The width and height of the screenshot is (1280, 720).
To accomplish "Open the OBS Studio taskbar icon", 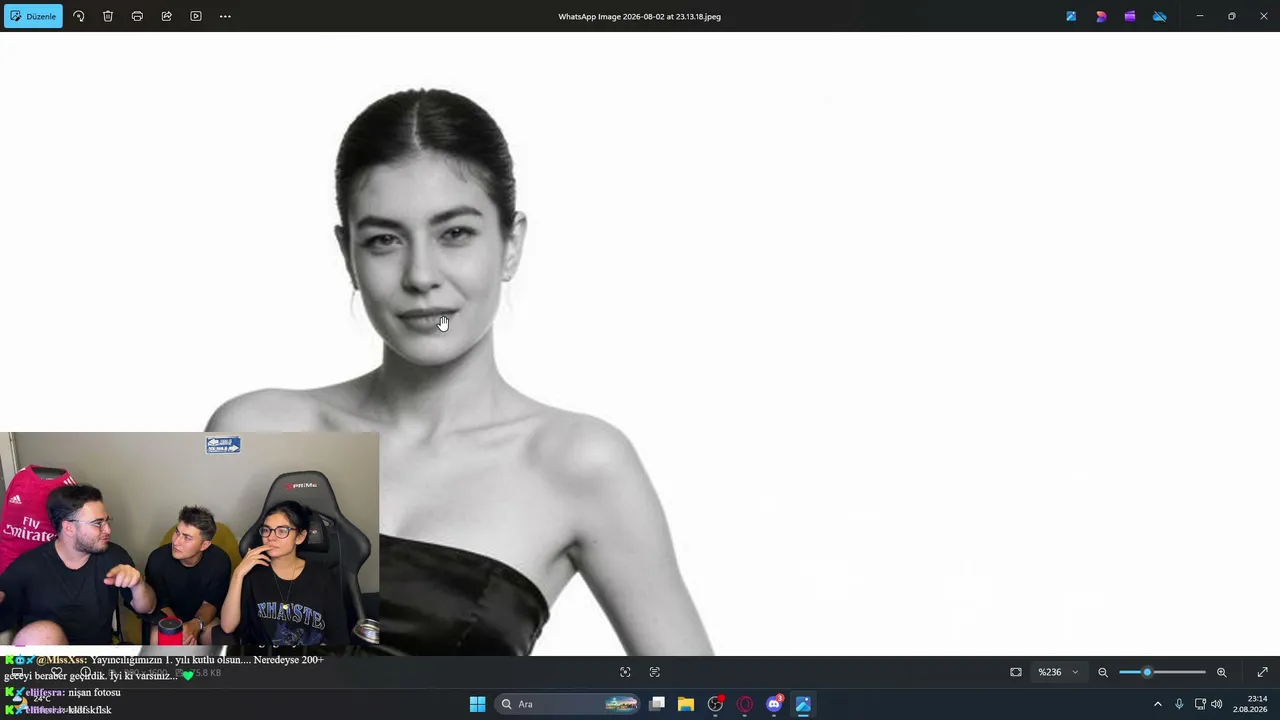I will point(715,704).
